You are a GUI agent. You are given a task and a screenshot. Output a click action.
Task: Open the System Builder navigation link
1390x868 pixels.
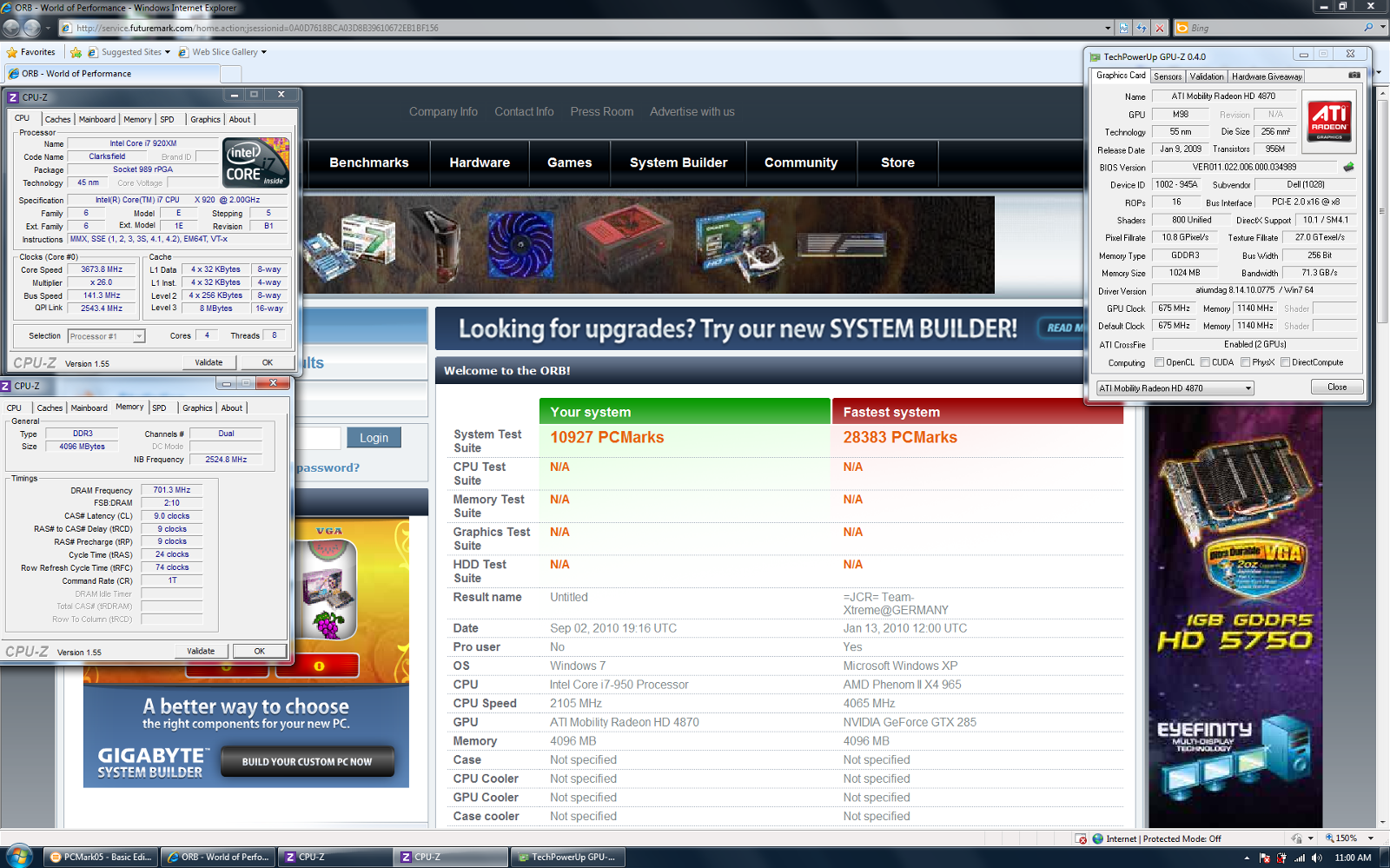pyautogui.click(x=678, y=162)
